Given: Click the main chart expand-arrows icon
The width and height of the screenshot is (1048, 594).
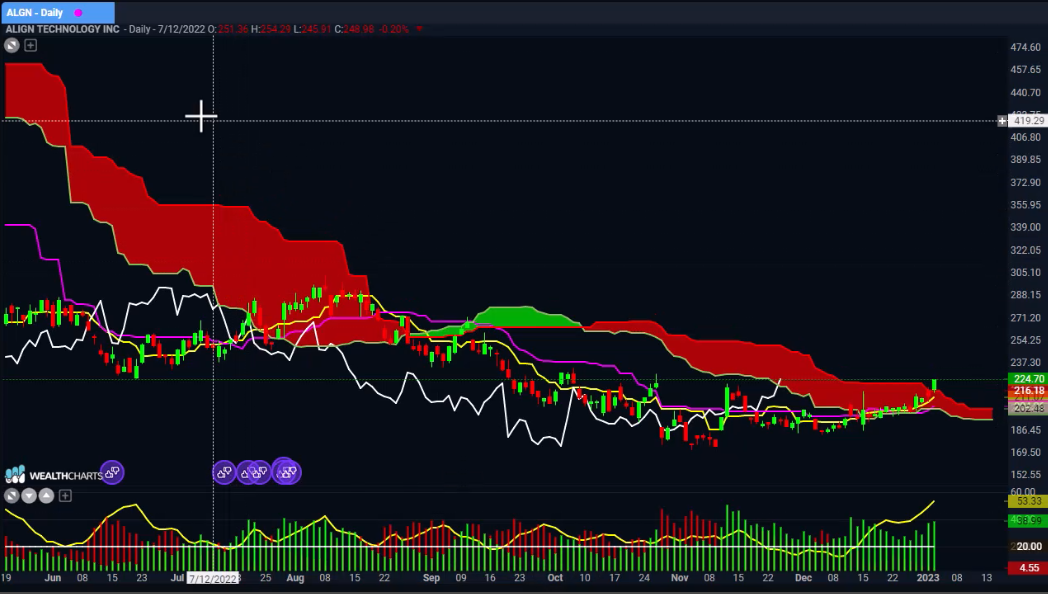Looking at the screenshot, I should tap(11, 45).
